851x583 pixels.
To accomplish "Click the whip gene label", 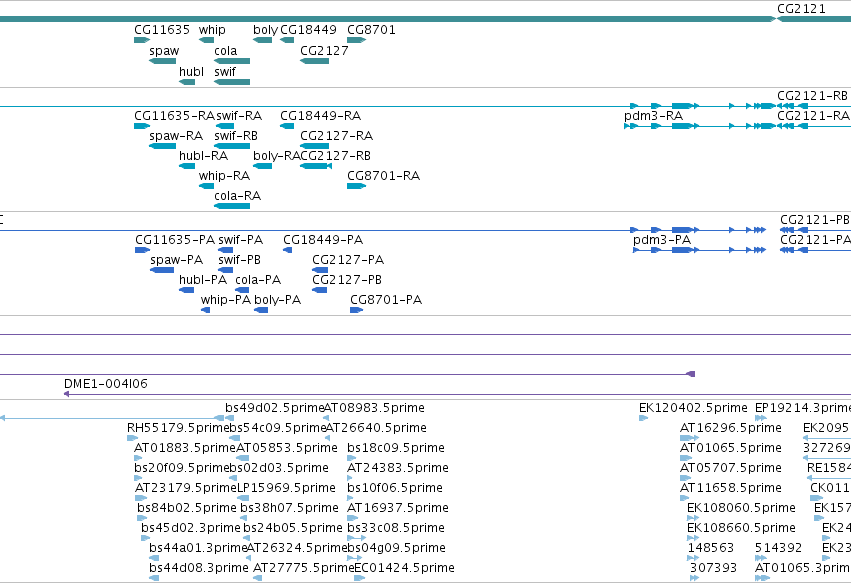I will point(212,30).
